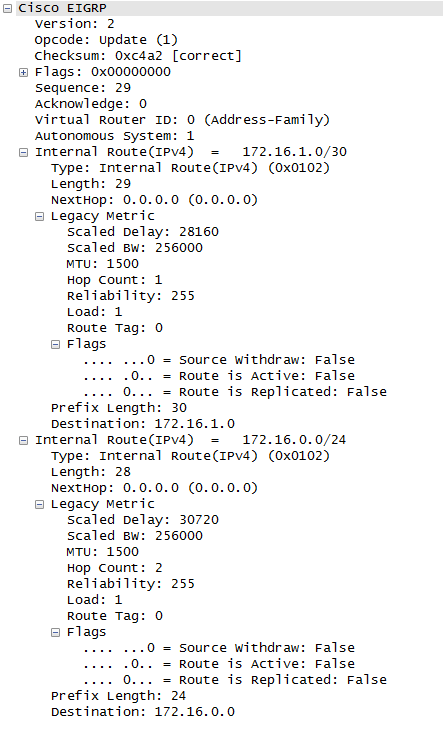
Task: Select Scaled Delay: 30720 entry
Action: point(143,520)
